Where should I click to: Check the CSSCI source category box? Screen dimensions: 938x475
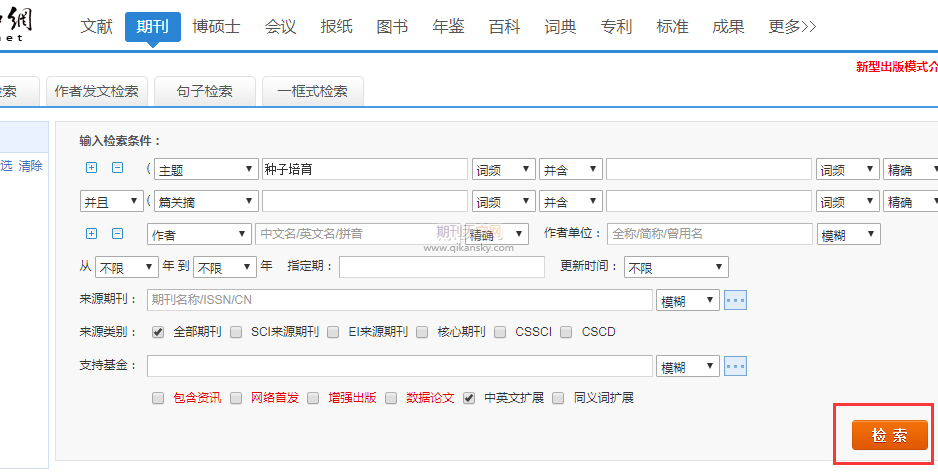[x=500, y=332]
